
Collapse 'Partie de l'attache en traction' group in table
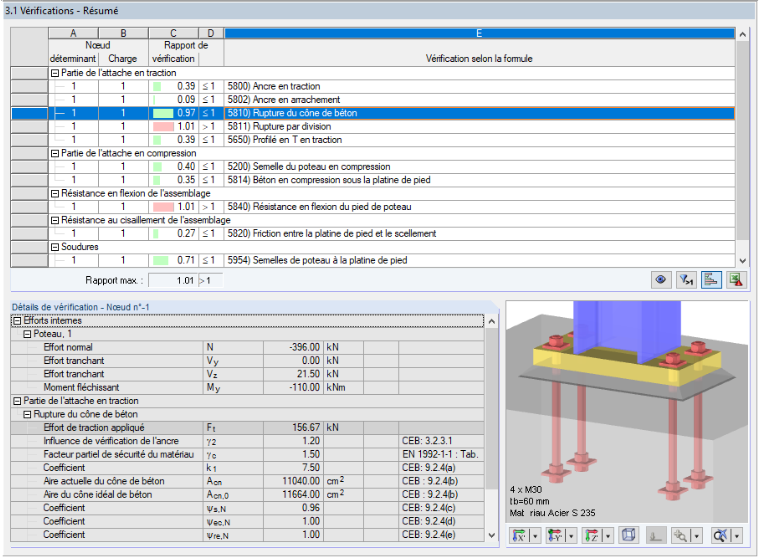point(55,73)
